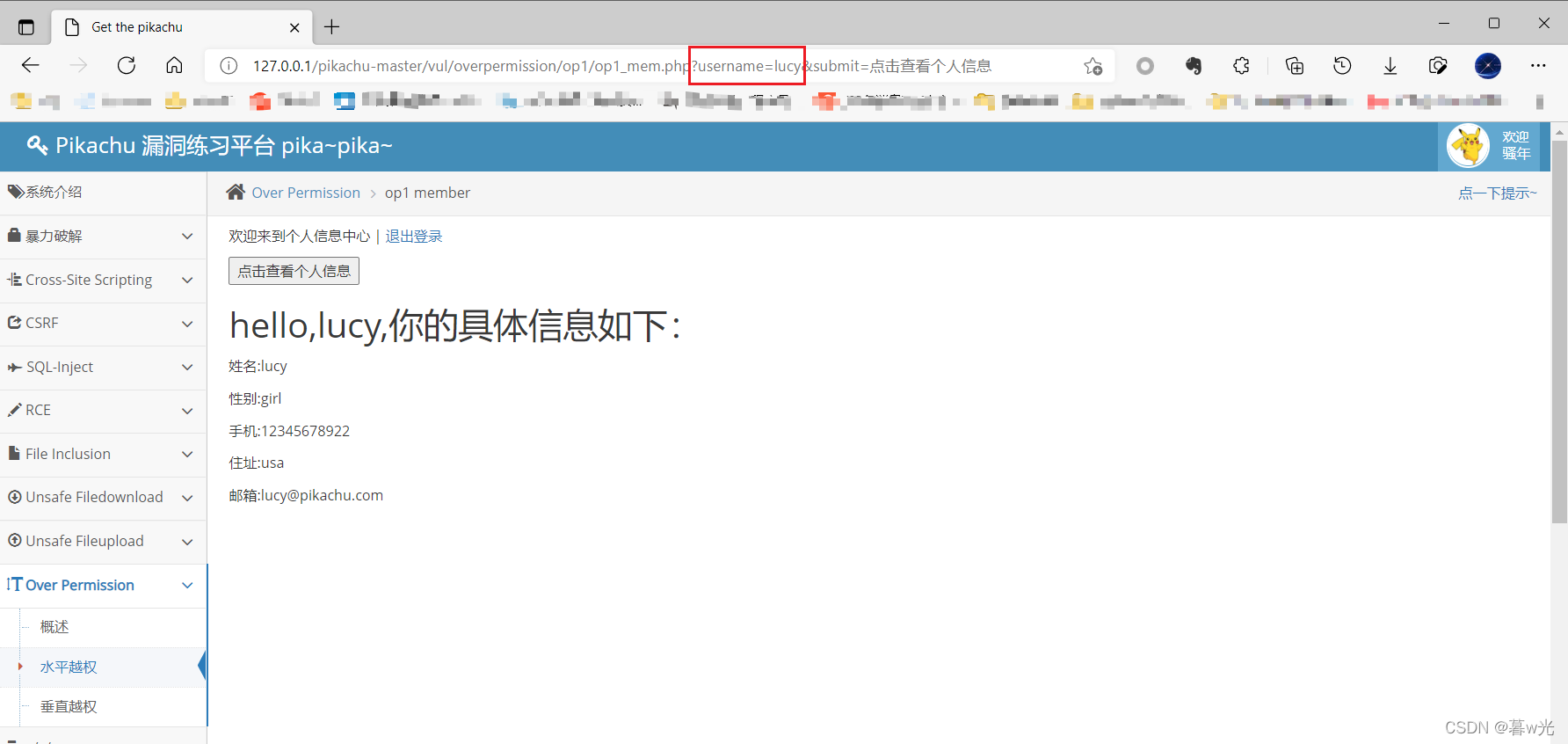
Task: Open the tab actions menu icon
Action: (x=26, y=27)
